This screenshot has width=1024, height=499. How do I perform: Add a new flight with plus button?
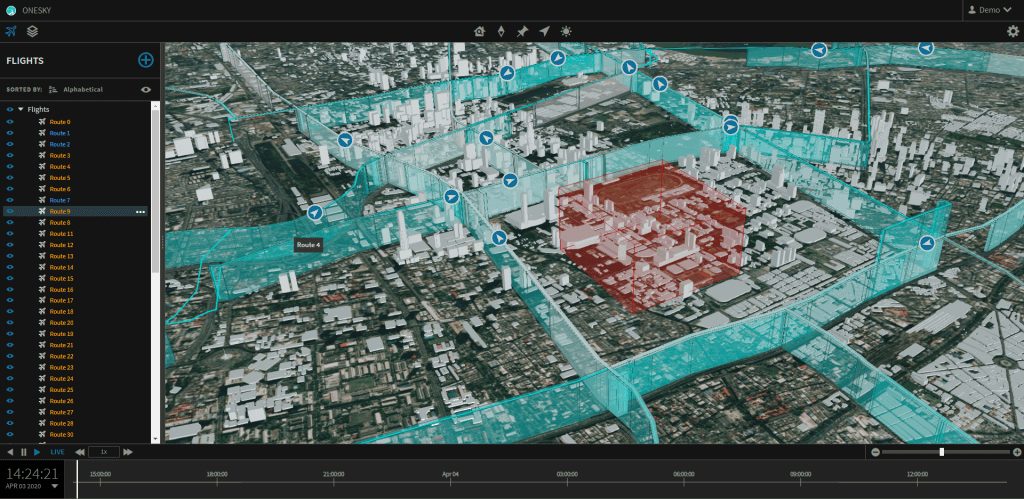point(146,60)
